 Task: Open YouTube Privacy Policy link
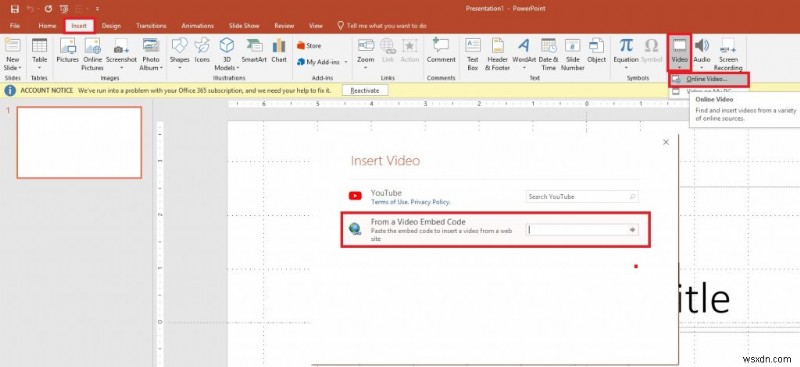pyautogui.click(x=430, y=202)
